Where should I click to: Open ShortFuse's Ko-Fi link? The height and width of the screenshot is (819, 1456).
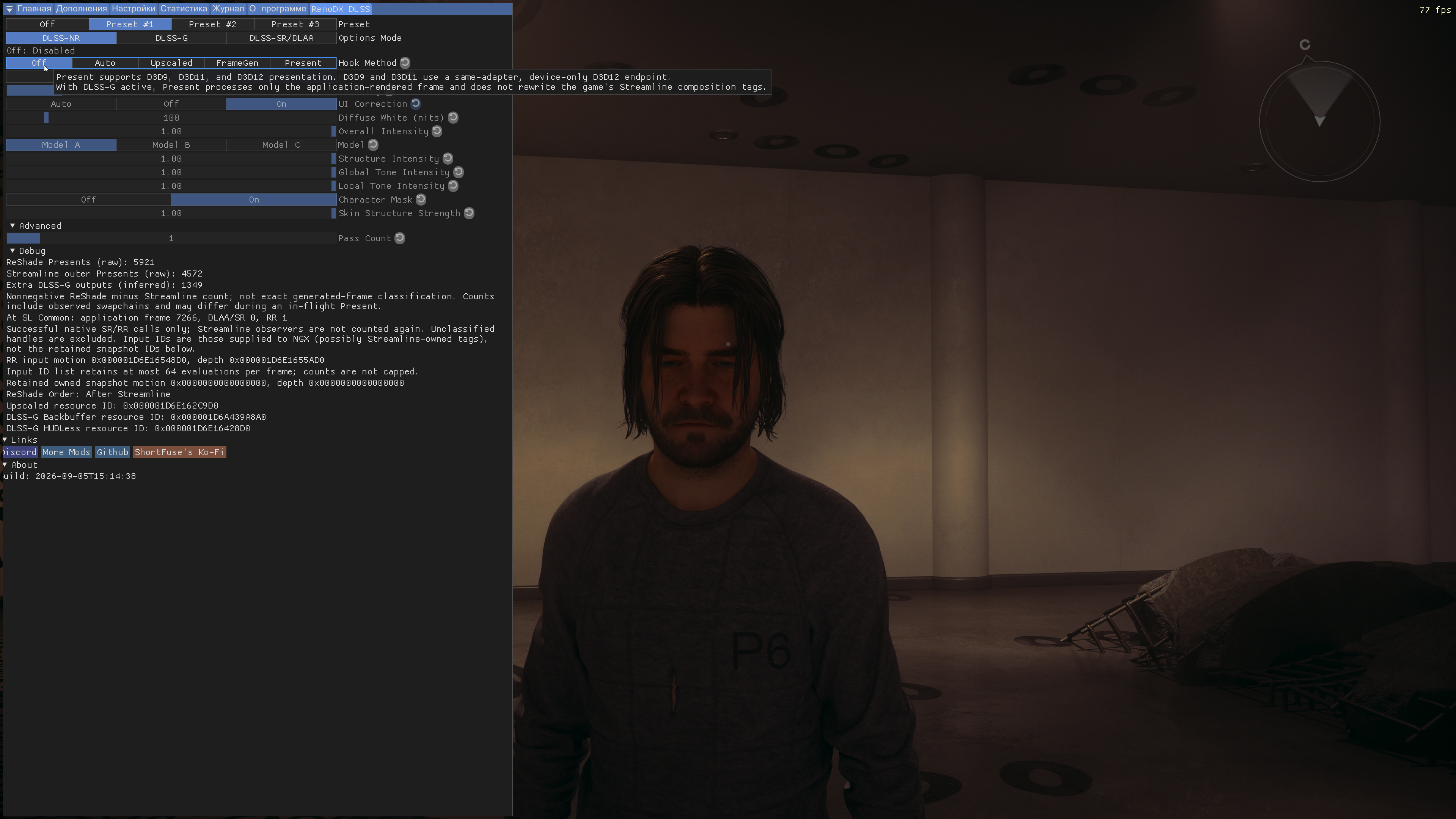179,452
